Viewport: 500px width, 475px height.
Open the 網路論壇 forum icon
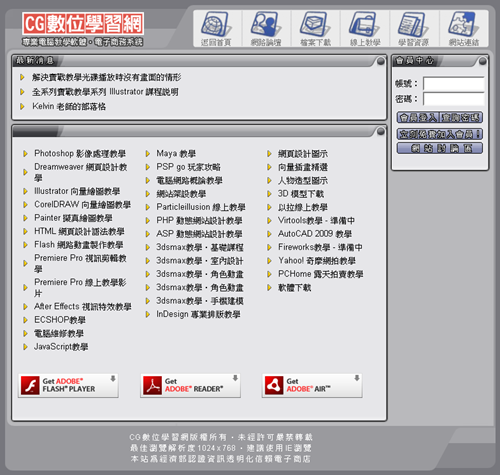[266, 28]
